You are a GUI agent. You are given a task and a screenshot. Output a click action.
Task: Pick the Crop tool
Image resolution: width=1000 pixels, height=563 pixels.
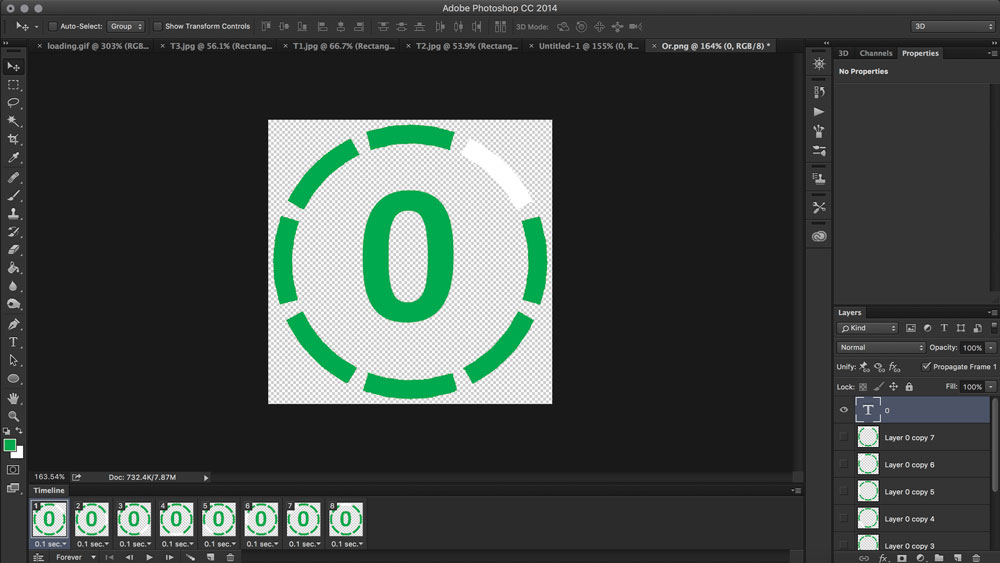click(x=14, y=139)
